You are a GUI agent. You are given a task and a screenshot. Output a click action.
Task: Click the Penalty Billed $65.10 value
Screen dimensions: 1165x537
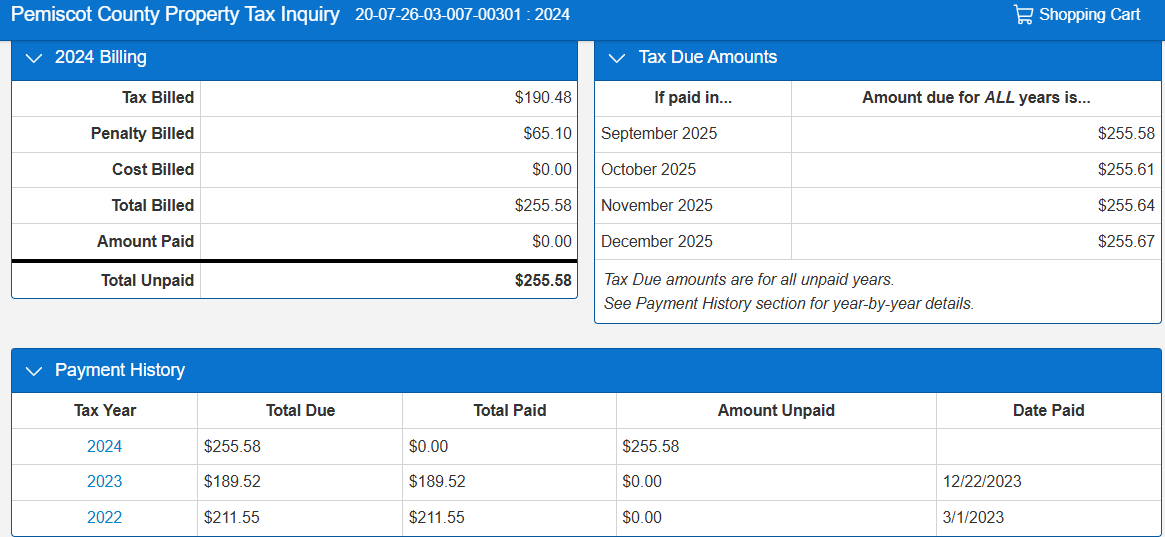pos(547,133)
